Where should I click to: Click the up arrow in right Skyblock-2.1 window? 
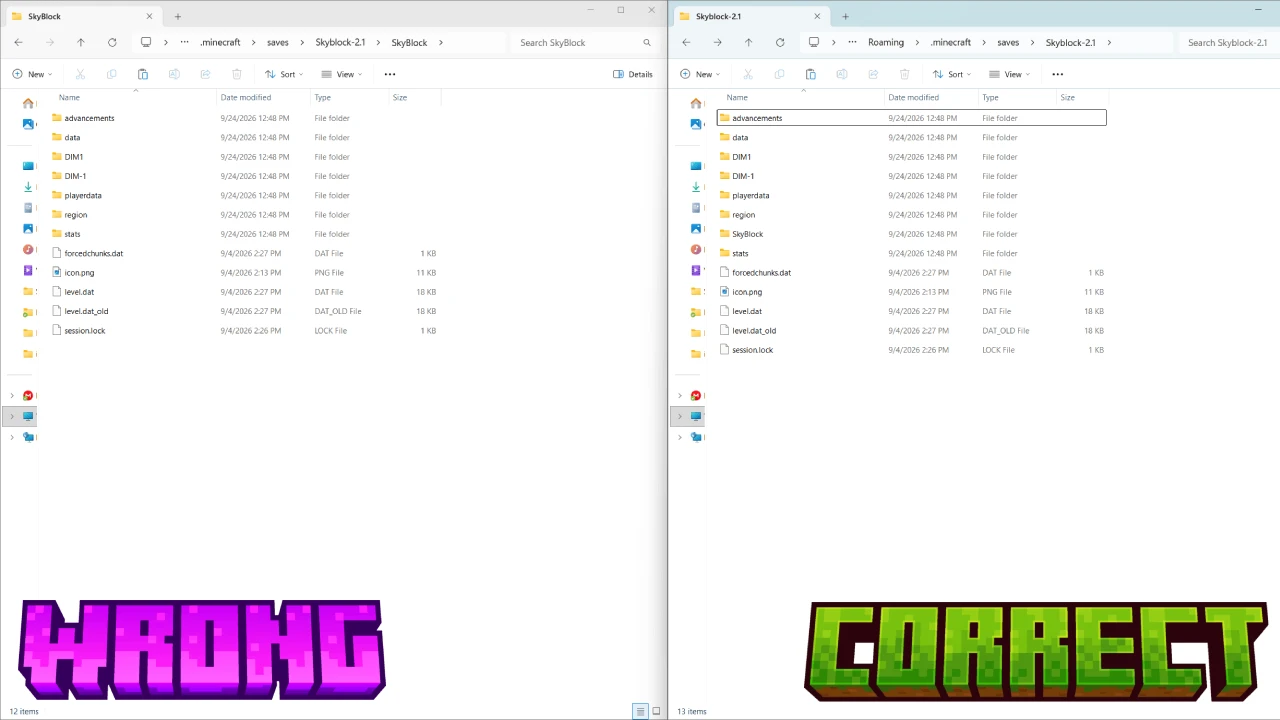click(x=748, y=42)
